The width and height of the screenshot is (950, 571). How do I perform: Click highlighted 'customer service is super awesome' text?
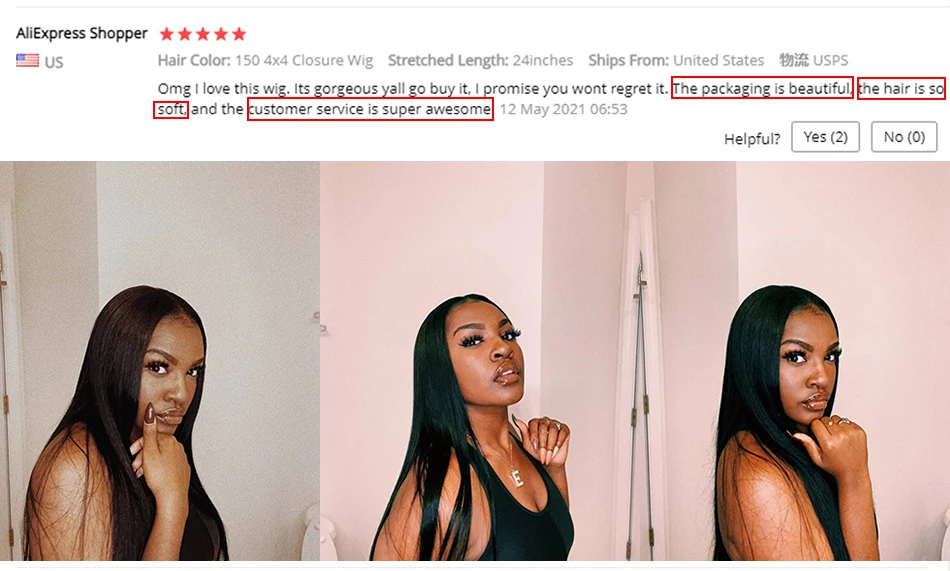point(370,109)
